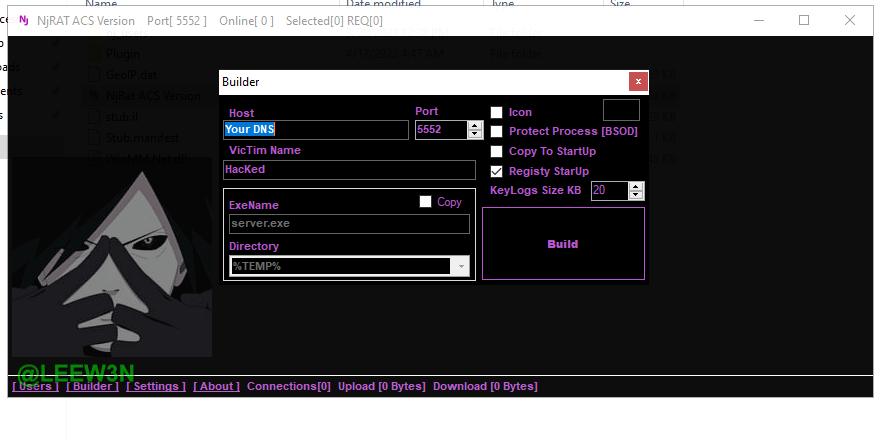Screen dimensions: 888x438
Task: Close the Builder dialog with red X
Action: click(x=638, y=82)
